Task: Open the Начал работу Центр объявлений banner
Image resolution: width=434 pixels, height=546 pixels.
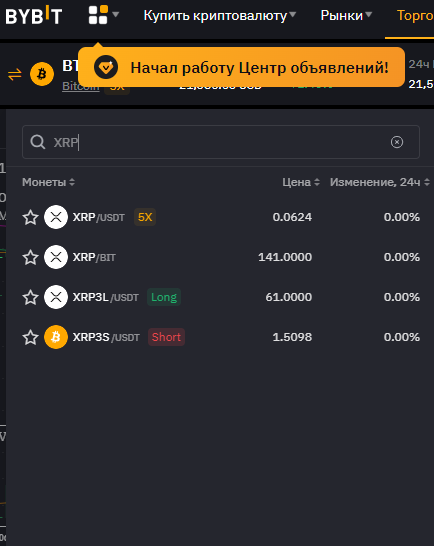Action: pos(241,67)
